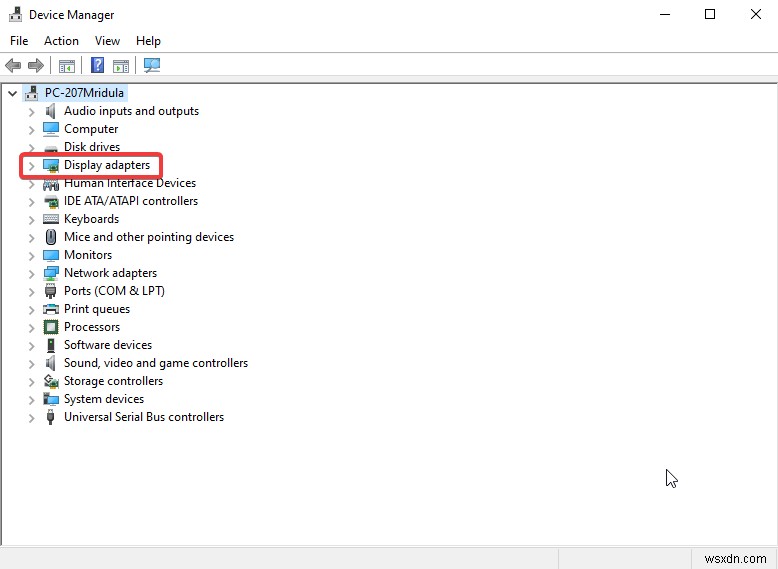Select the Software devices label
778x569 pixels.
tap(108, 345)
